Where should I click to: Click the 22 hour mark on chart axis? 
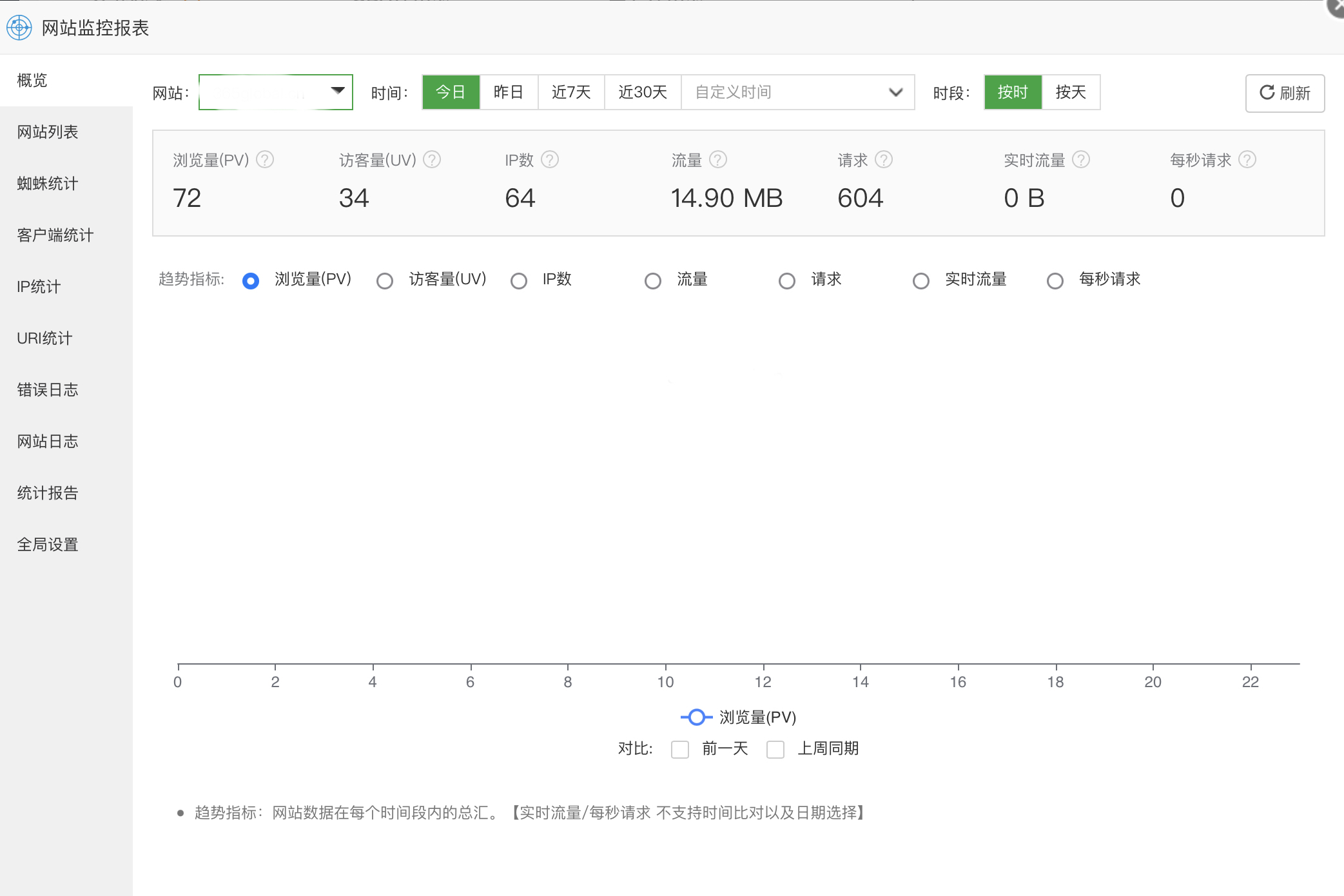click(x=1251, y=682)
